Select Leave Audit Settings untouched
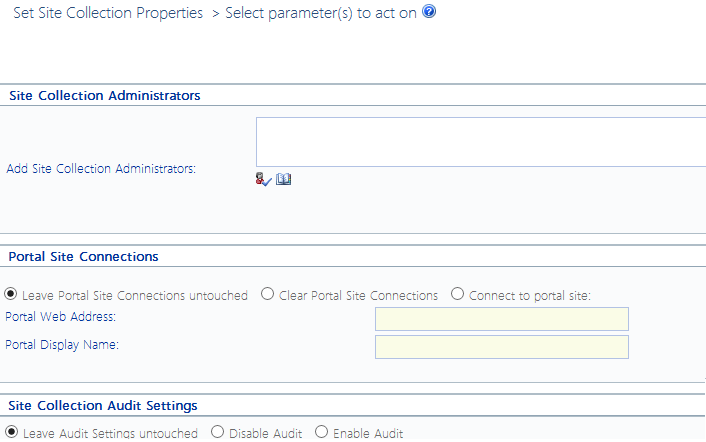The height and width of the screenshot is (442, 706). (x=11, y=432)
